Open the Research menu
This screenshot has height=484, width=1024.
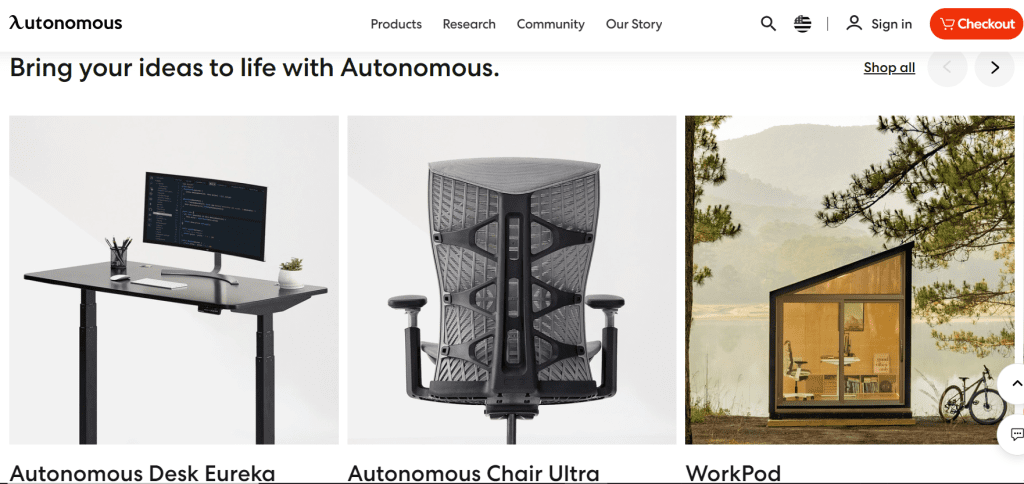point(469,24)
